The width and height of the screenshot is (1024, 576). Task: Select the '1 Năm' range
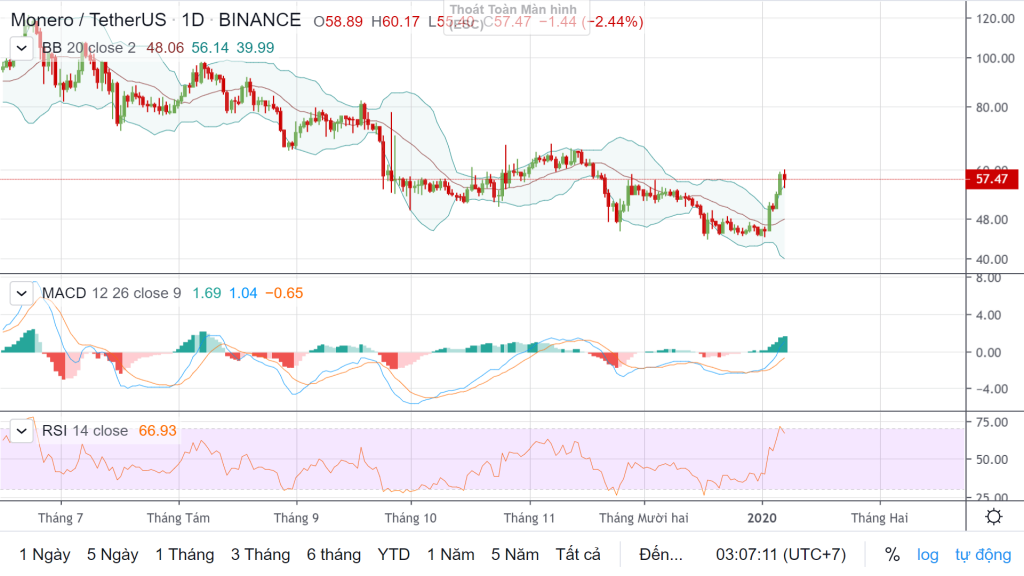450,554
